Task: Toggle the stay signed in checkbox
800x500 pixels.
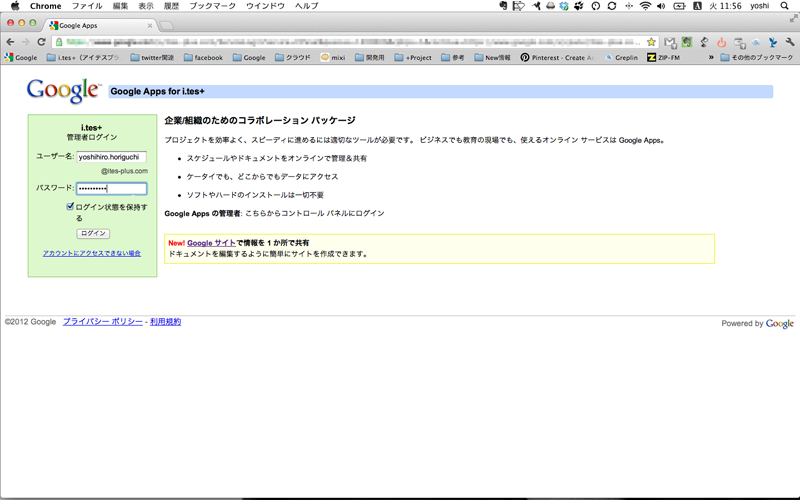Action: point(70,206)
